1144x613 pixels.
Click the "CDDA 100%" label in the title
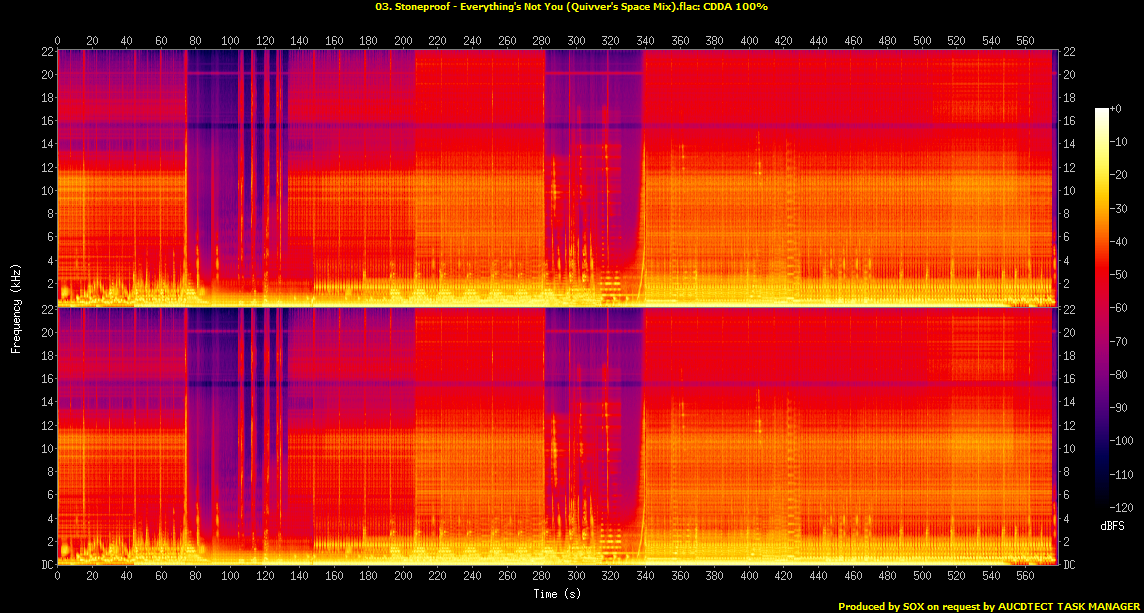[736, 8]
